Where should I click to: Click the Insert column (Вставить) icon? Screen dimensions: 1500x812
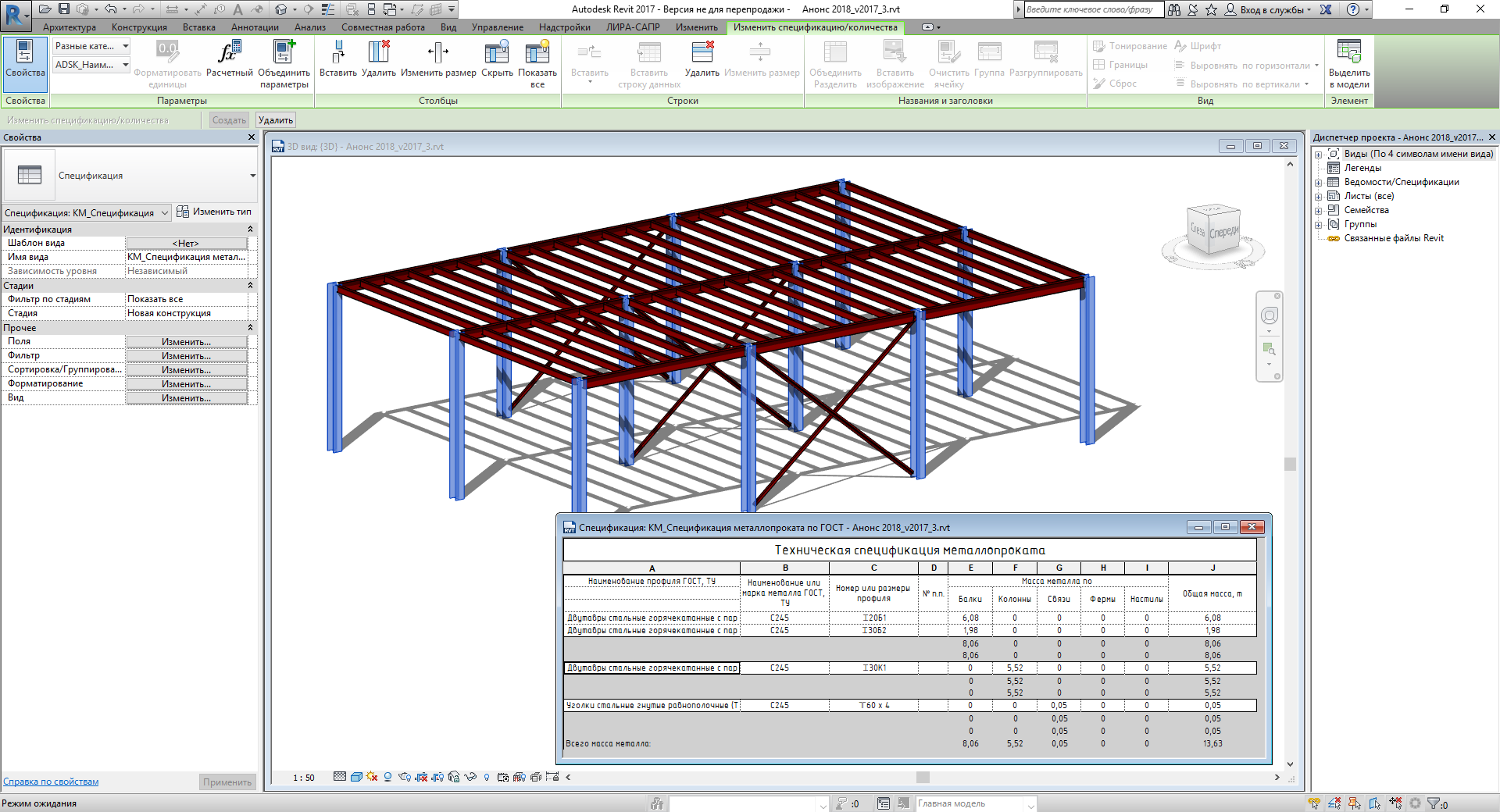pyautogui.click(x=337, y=54)
